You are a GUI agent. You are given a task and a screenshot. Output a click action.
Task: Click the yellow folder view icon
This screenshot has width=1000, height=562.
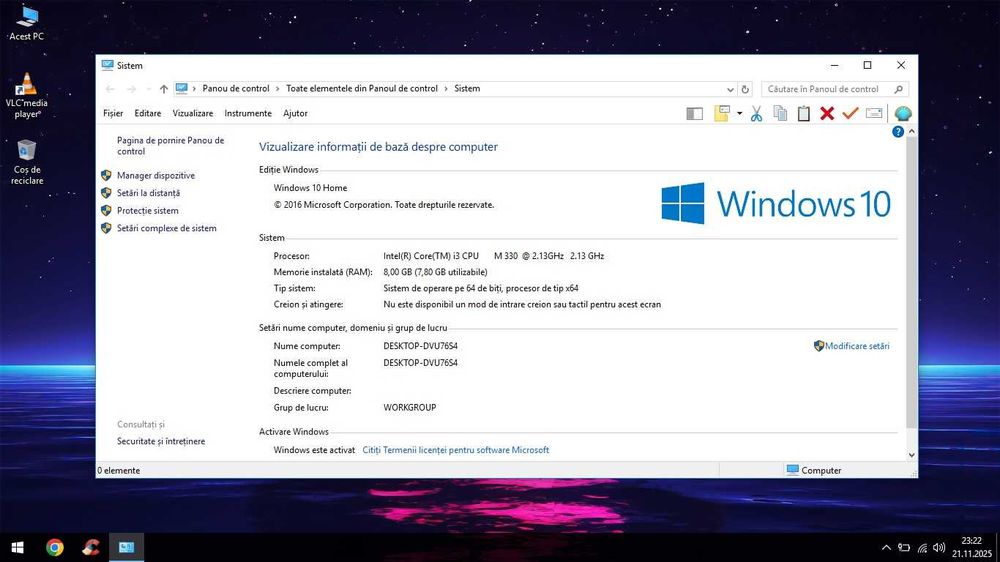pyautogui.click(x=721, y=114)
